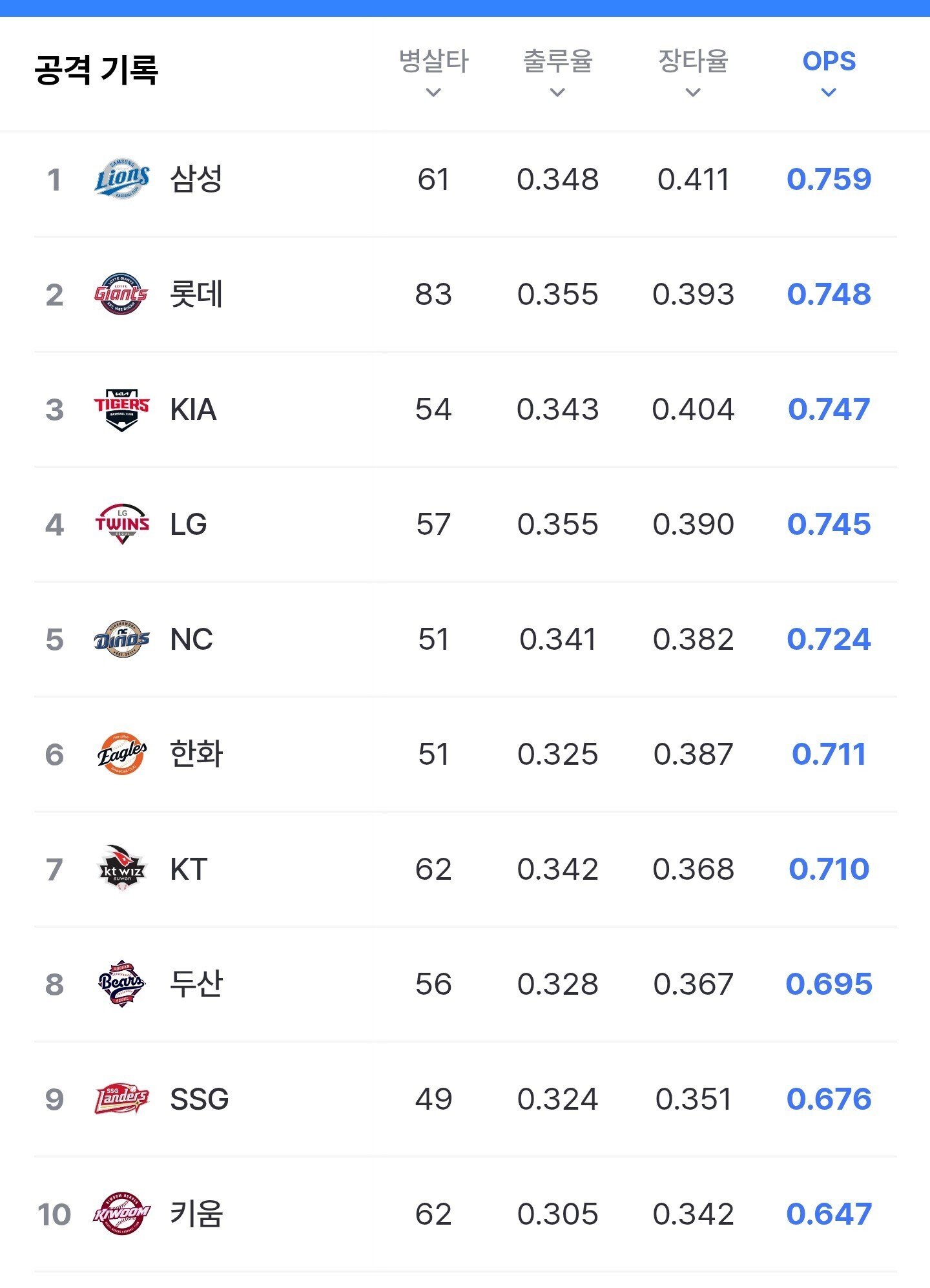Open the 키움 team name link

[196, 1214]
